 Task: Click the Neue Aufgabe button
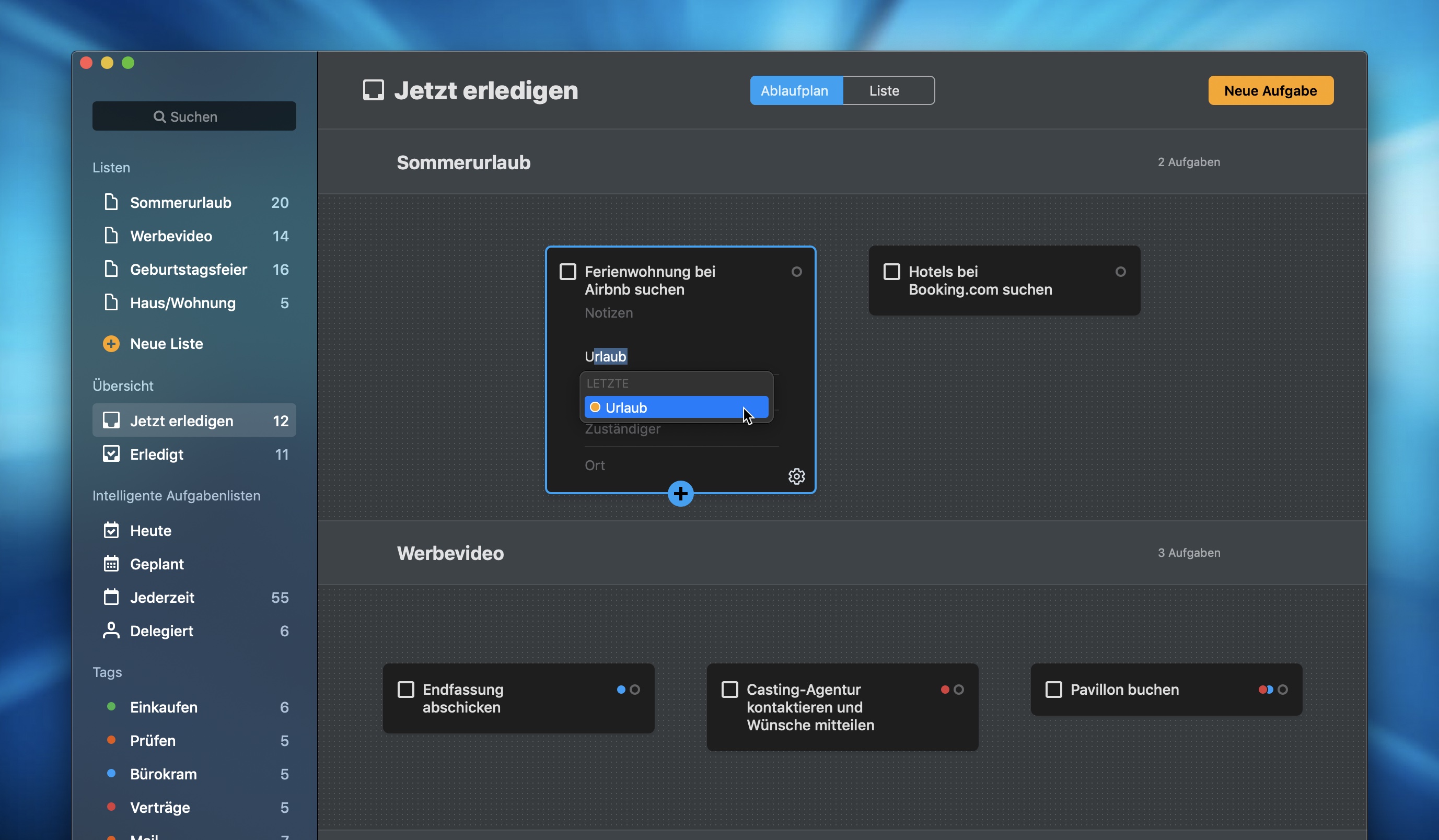[1270, 90]
